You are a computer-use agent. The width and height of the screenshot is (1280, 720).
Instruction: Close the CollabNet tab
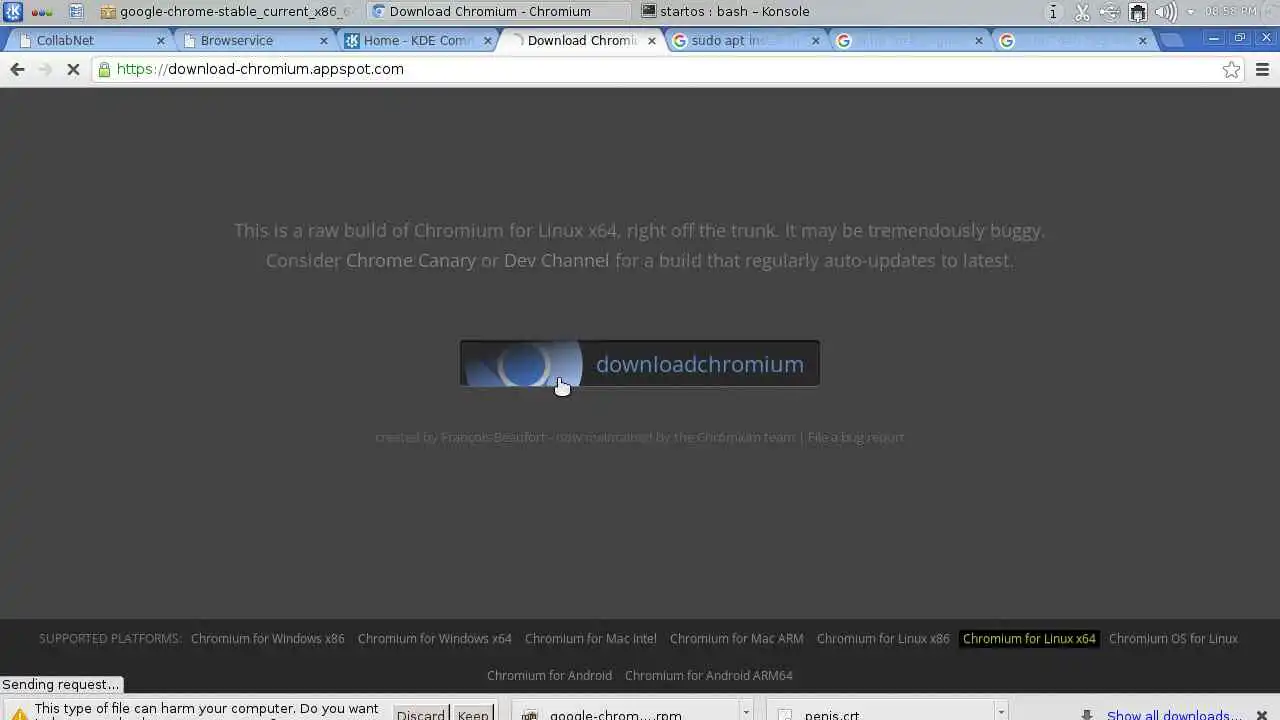pyautogui.click(x=160, y=41)
